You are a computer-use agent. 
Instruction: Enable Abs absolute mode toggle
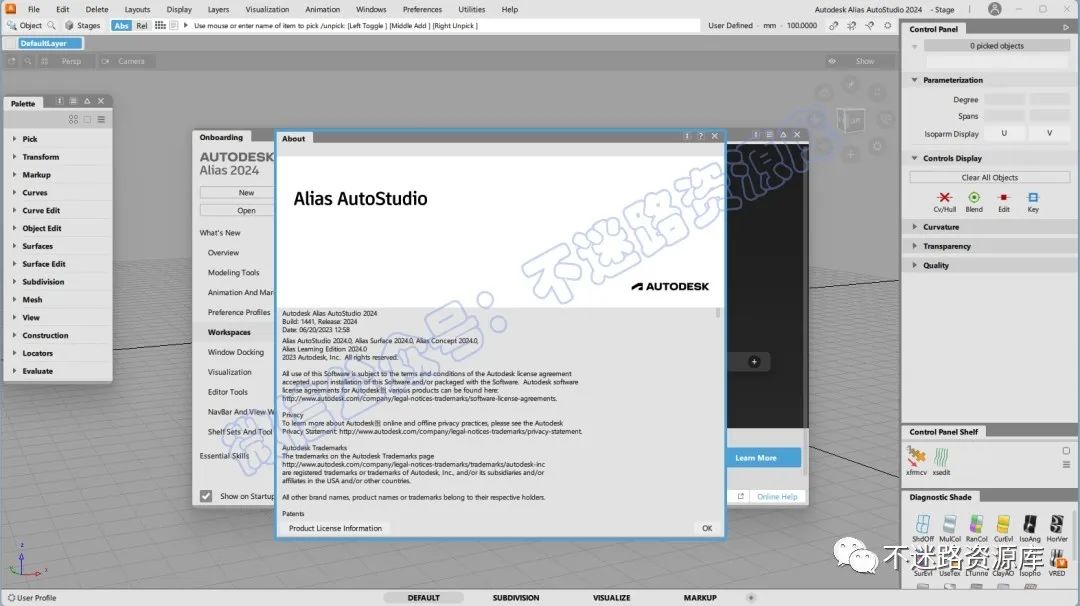tap(121, 25)
